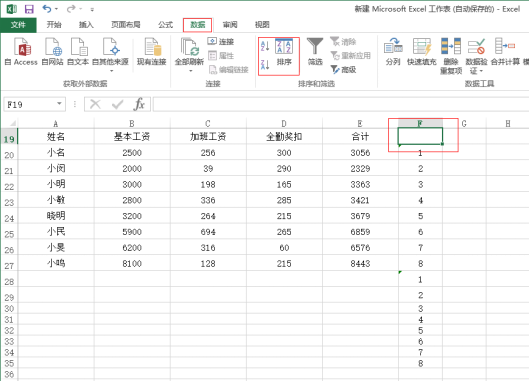This screenshot has width=530, height=382.
Task: Click the Redo arrow icon
Action: click(x=71, y=9)
